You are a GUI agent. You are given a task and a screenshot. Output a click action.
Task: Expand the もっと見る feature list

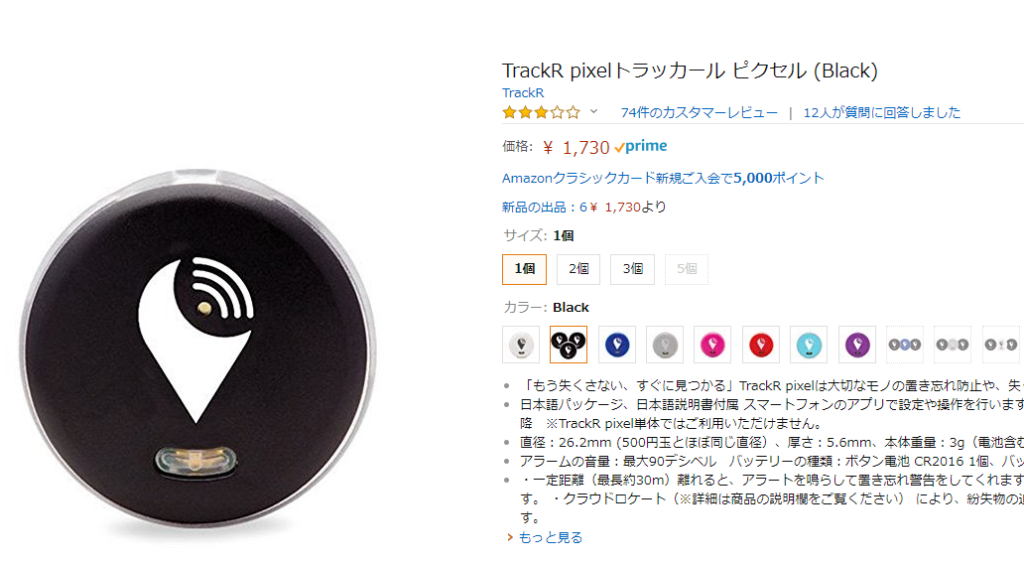tap(545, 537)
